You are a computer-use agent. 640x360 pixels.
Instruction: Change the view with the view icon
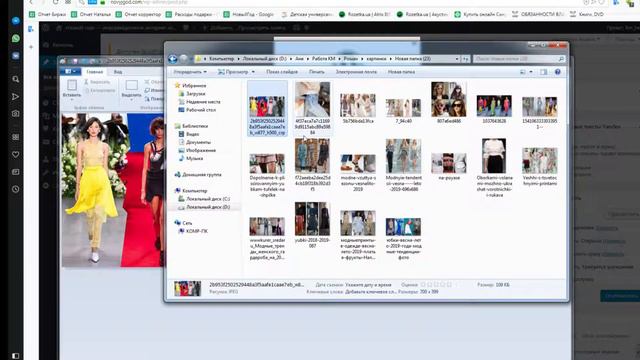pos(523,72)
